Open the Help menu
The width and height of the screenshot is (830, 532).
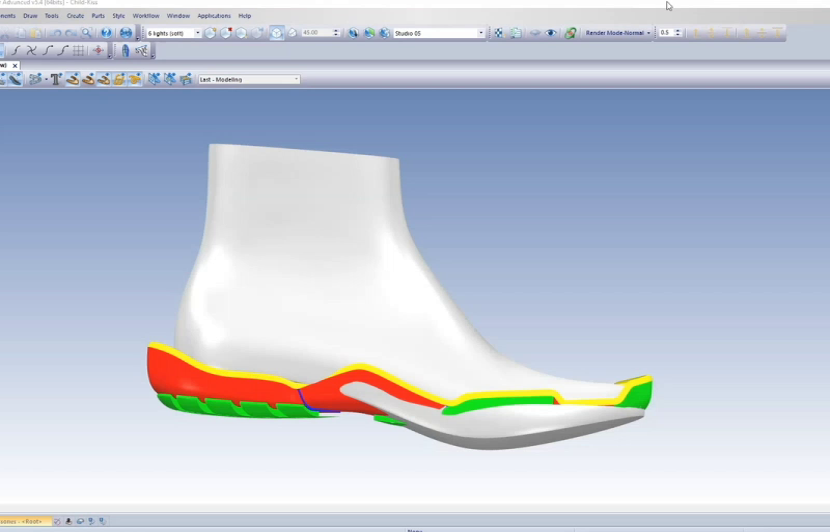(245, 16)
